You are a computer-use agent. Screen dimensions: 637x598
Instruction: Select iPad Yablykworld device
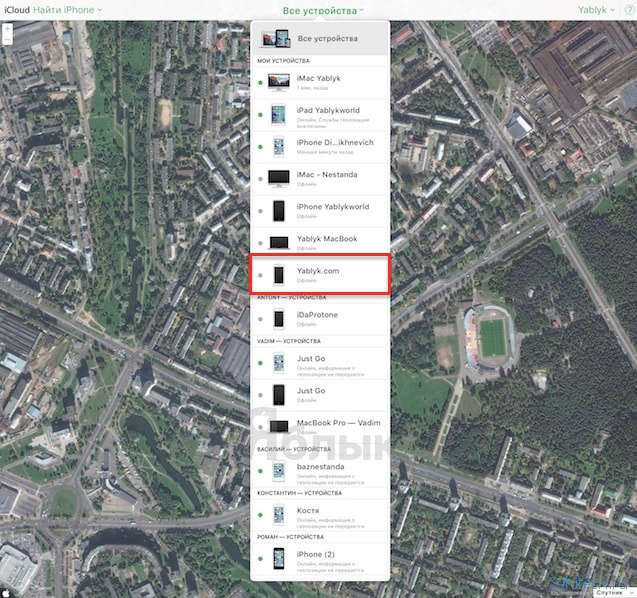[x=320, y=115]
